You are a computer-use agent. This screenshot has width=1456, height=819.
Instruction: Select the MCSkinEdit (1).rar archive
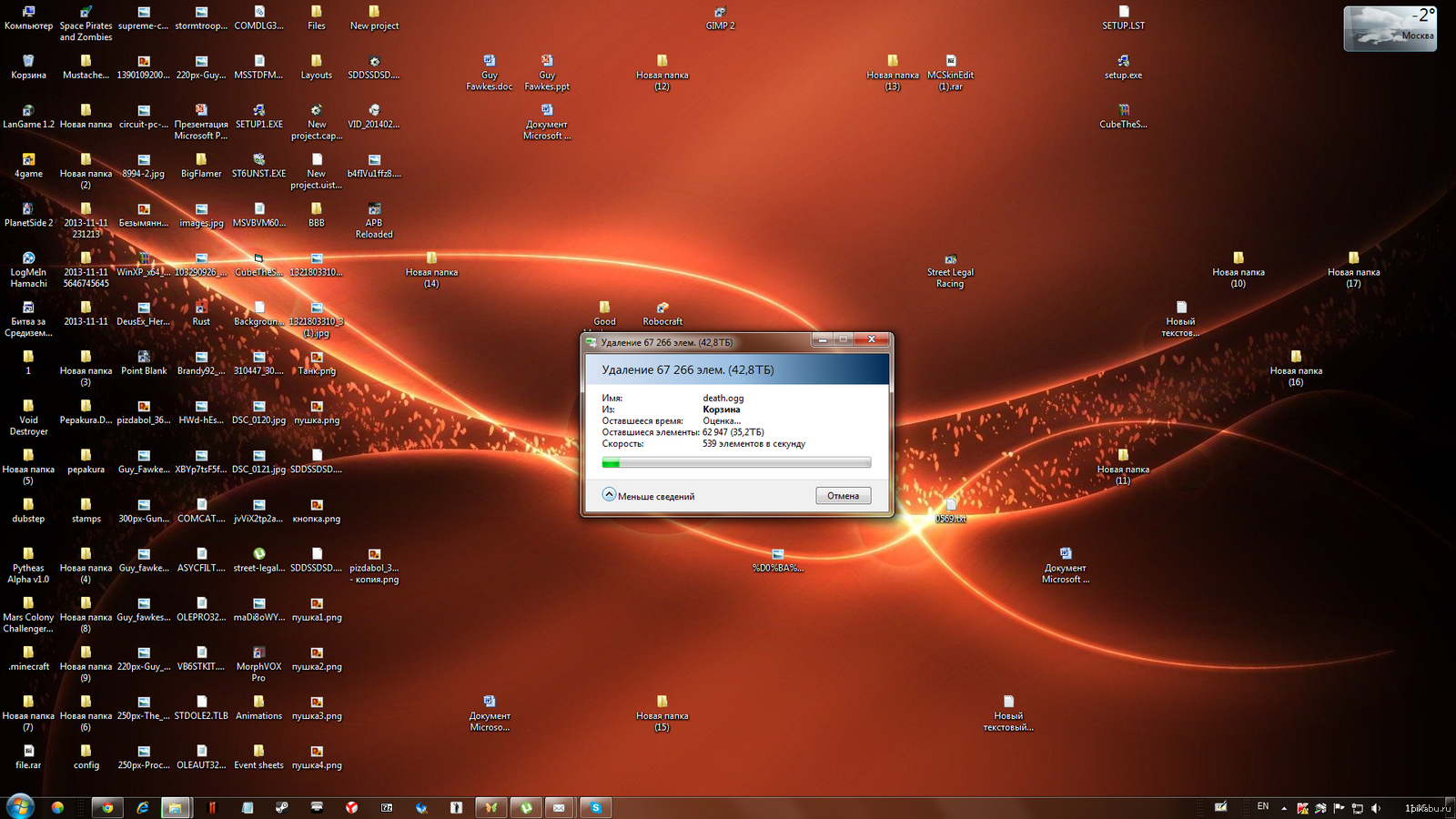click(x=950, y=73)
